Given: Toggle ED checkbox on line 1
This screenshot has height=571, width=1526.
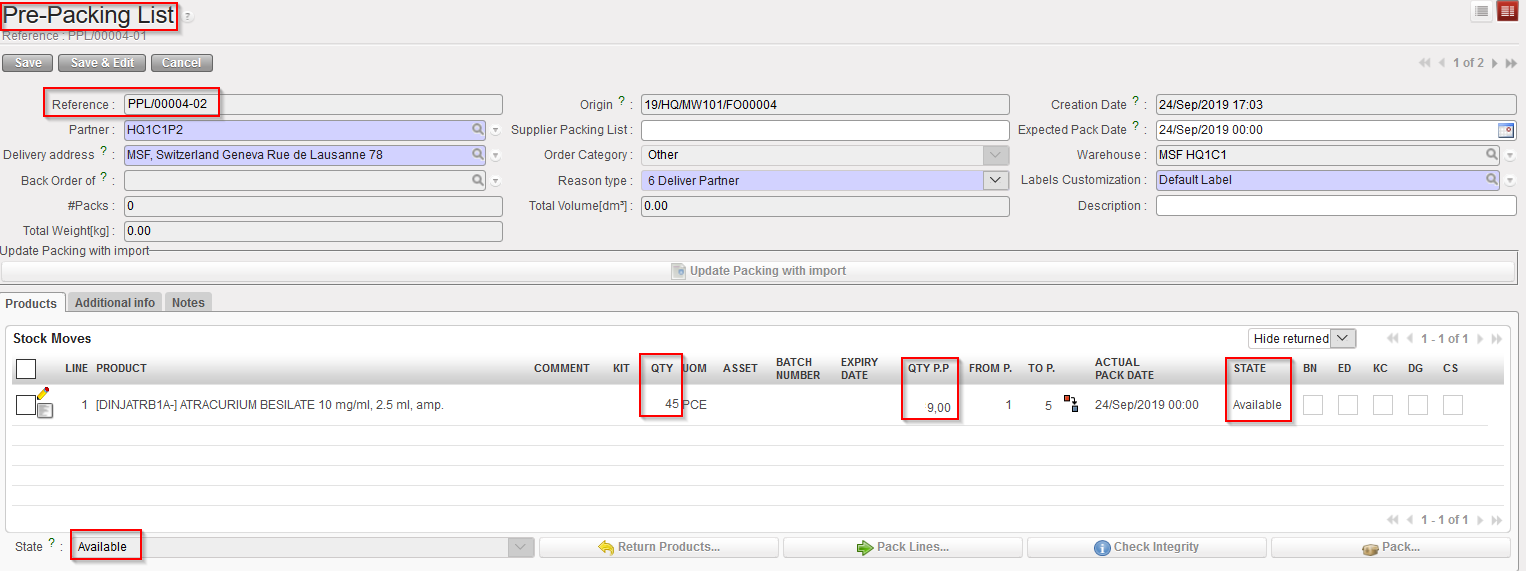Looking at the screenshot, I should 1347,405.
